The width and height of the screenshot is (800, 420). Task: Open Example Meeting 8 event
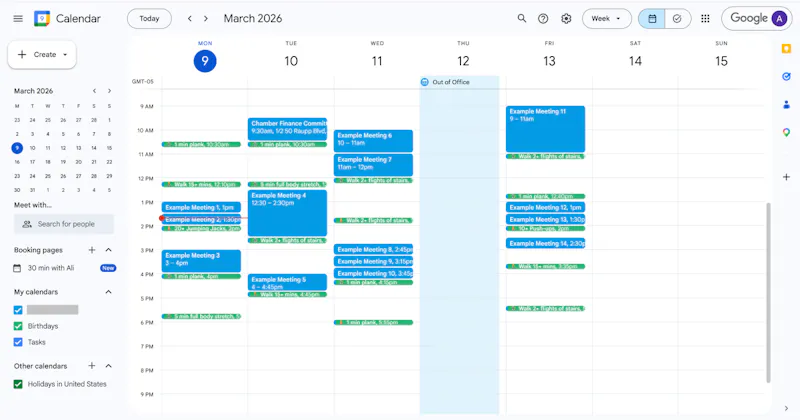[x=373, y=250]
